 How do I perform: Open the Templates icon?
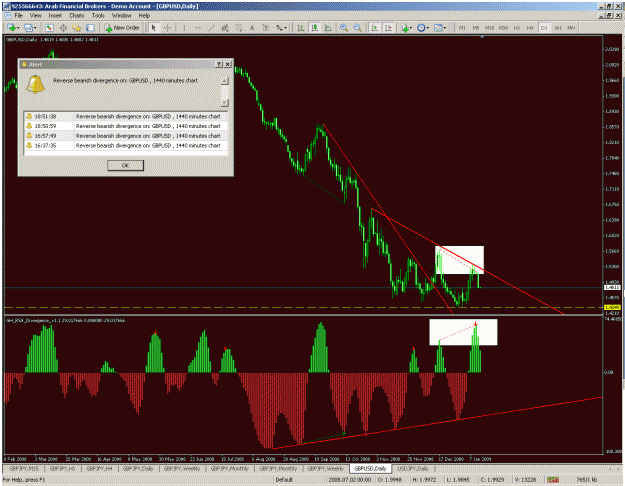coord(438,28)
